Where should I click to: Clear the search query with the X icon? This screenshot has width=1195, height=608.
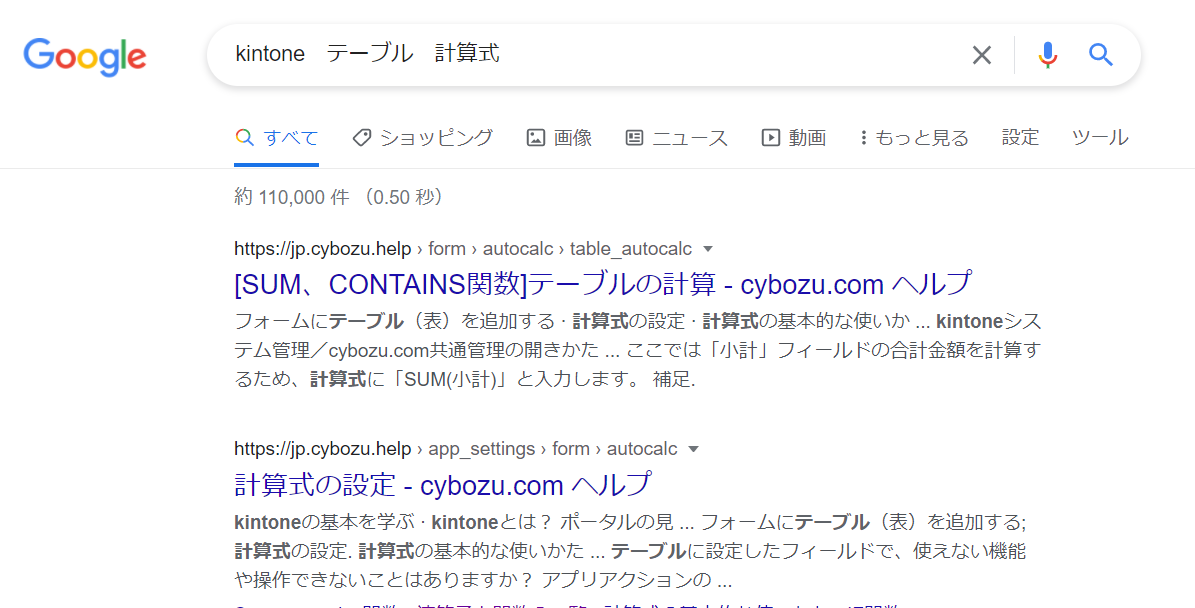point(981,55)
